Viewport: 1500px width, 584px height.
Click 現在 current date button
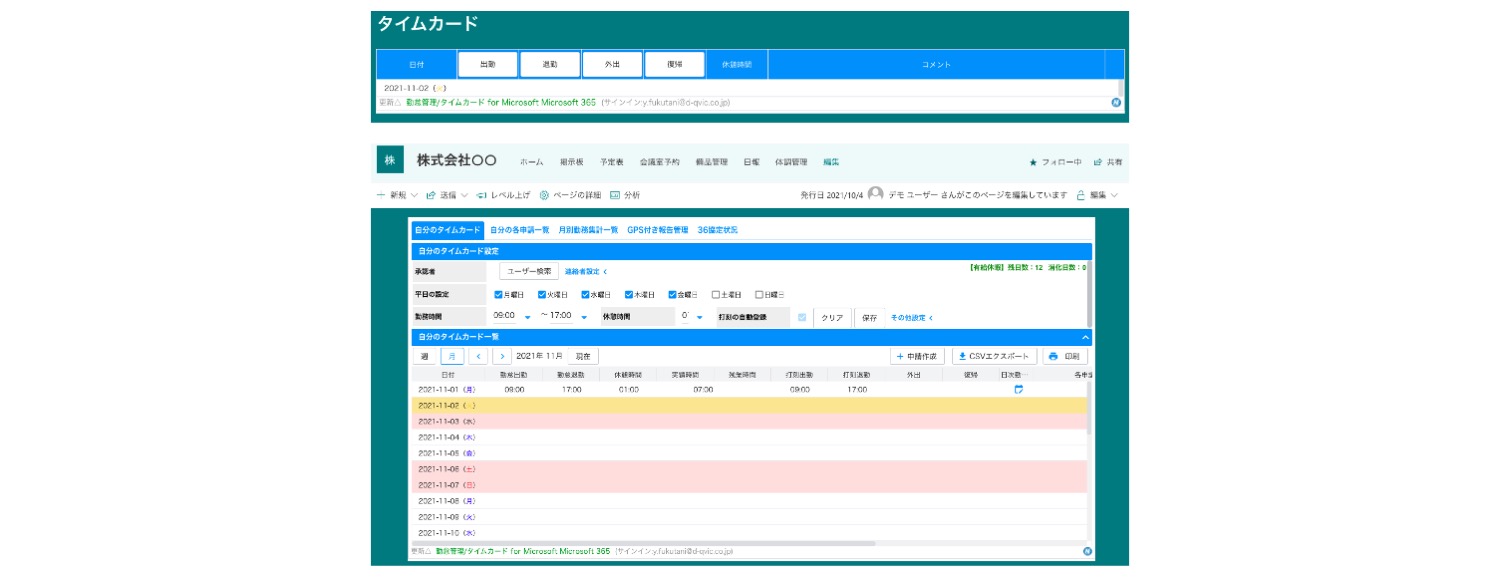click(x=584, y=356)
